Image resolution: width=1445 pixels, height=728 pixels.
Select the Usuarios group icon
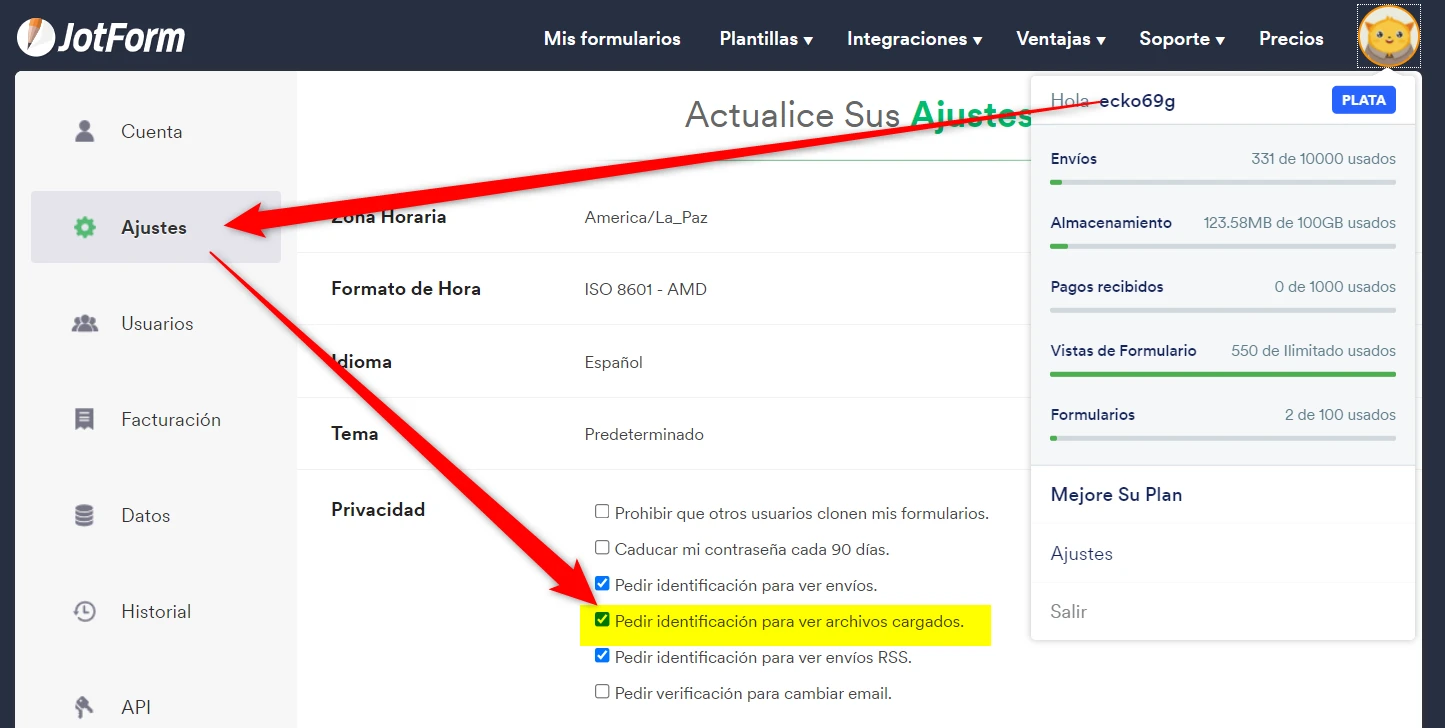pyautogui.click(x=85, y=323)
